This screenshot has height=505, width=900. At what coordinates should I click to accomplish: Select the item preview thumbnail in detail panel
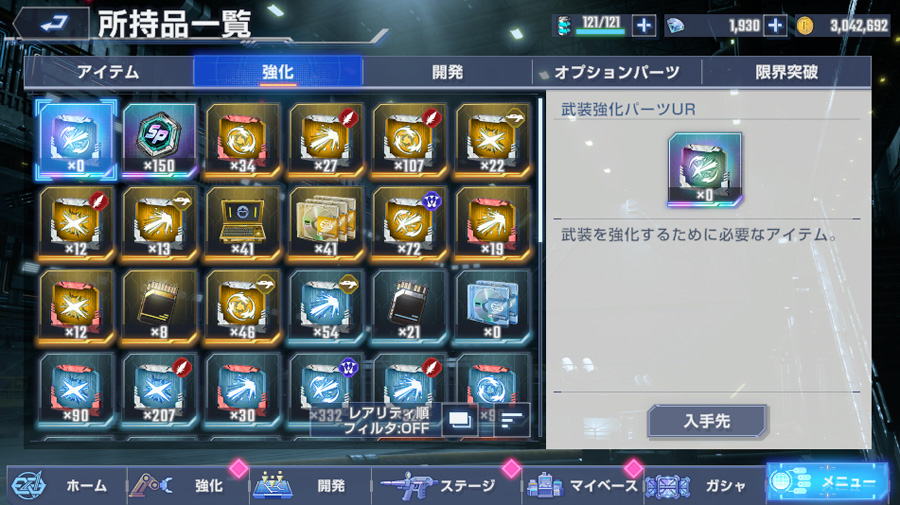click(x=705, y=169)
